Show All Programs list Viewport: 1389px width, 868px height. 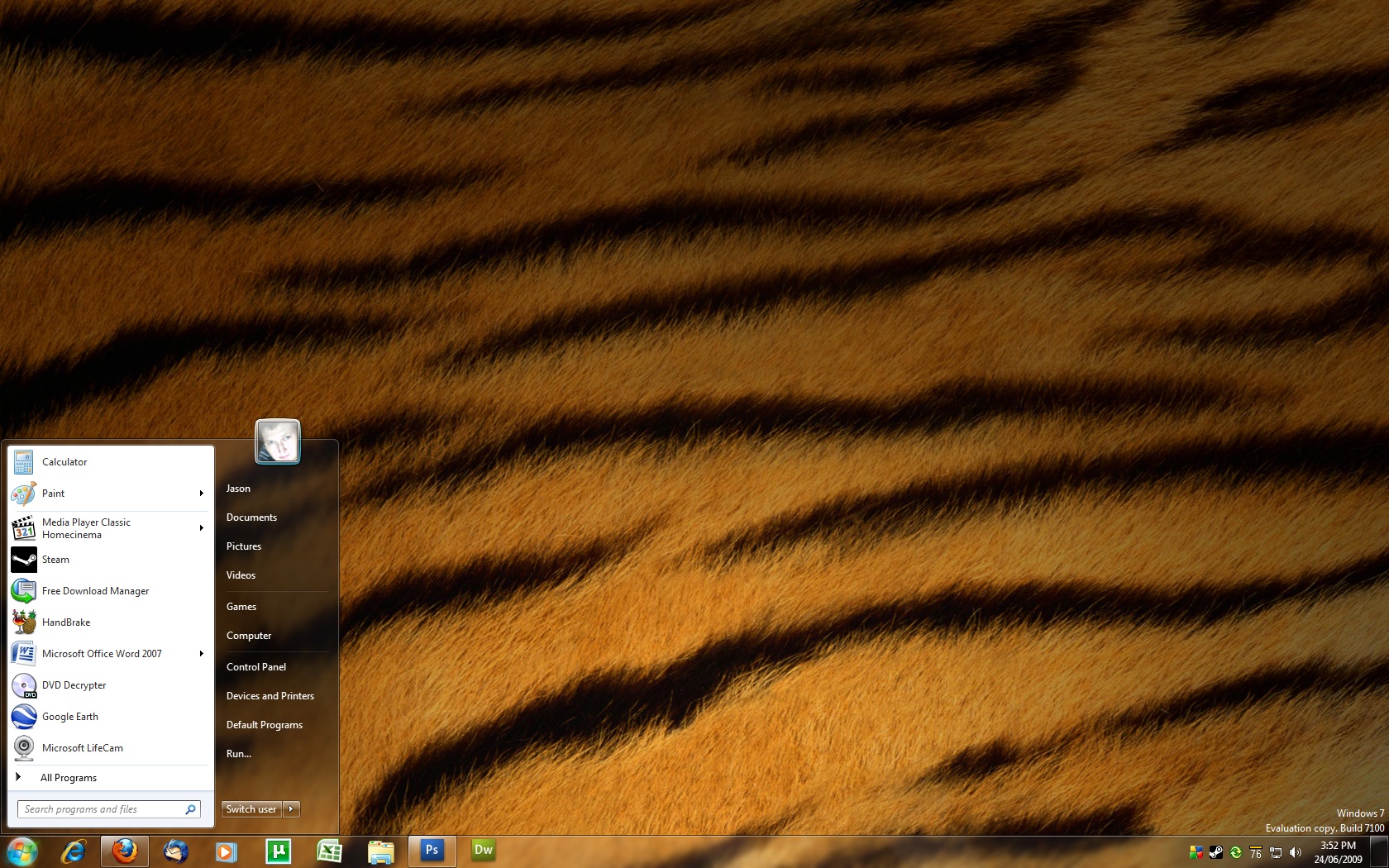pyautogui.click(x=69, y=778)
